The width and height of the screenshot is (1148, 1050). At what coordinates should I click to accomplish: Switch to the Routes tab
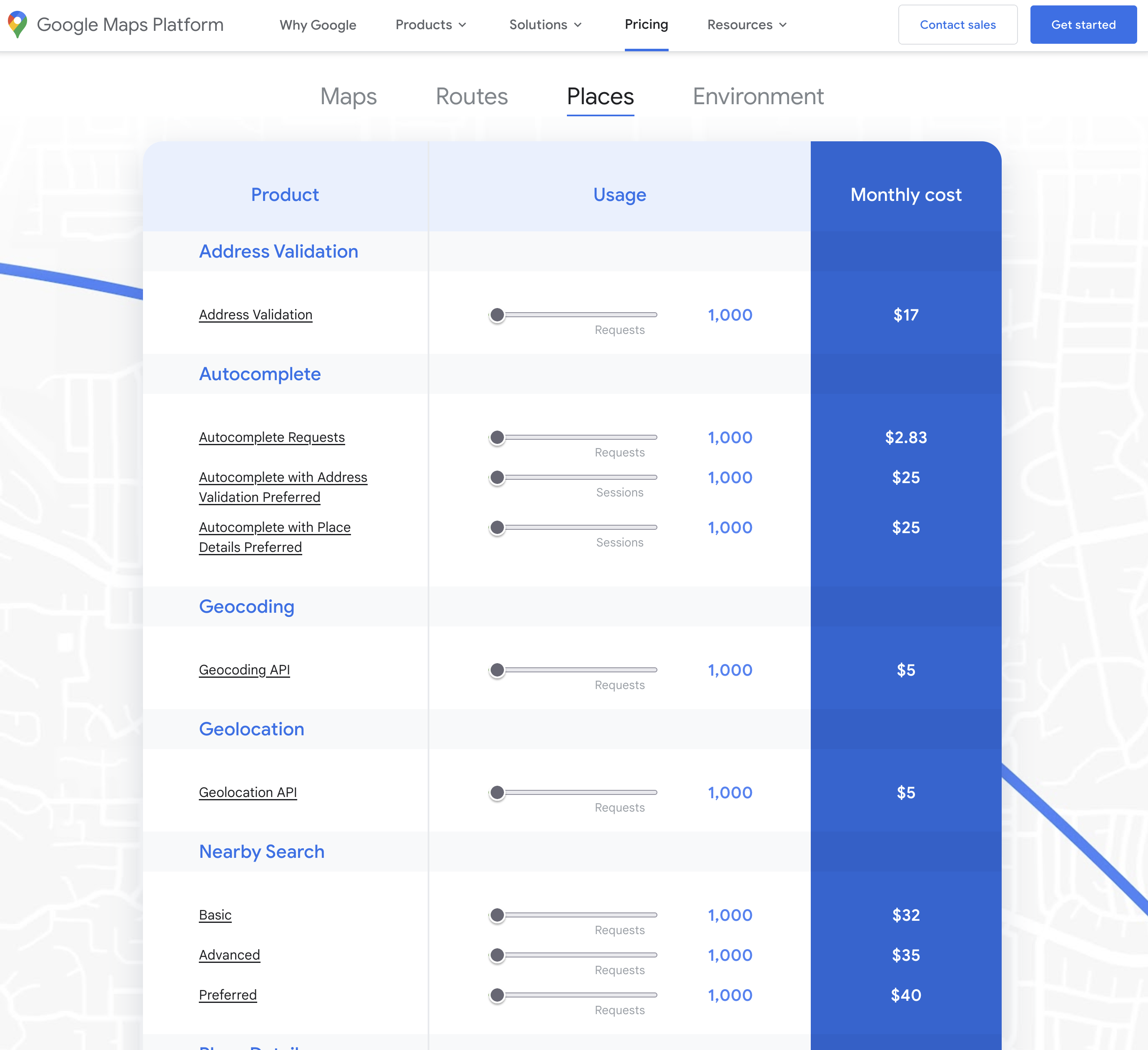coord(471,96)
